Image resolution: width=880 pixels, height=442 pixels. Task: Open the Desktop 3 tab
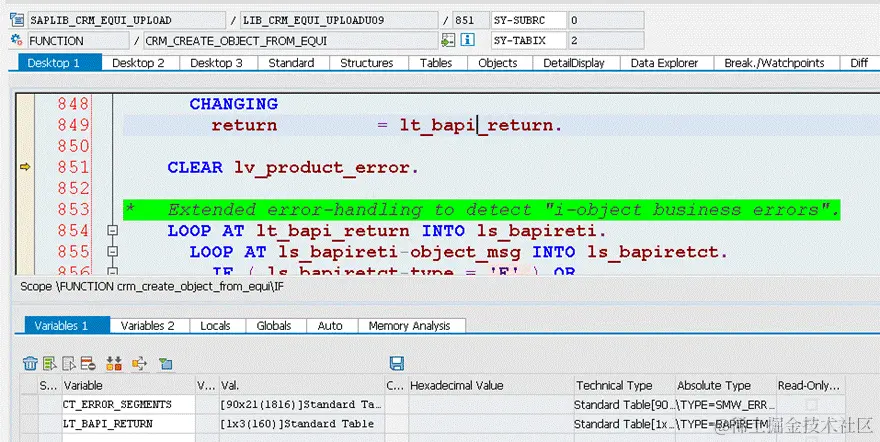[218, 63]
